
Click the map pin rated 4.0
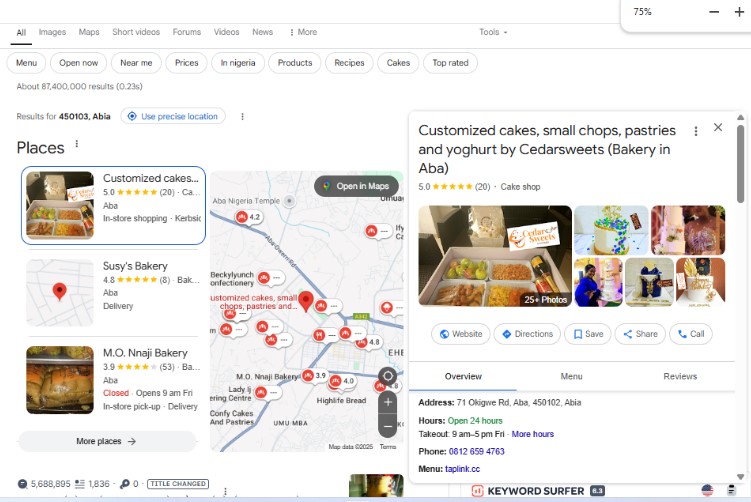pos(342,381)
